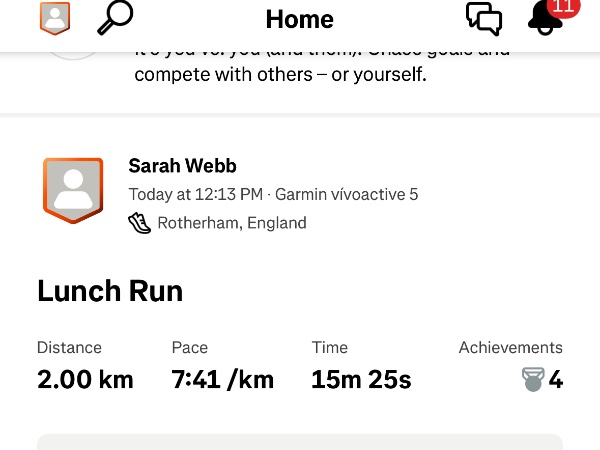Tap the 15m 25s time value

pyautogui.click(x=361, y=380)
